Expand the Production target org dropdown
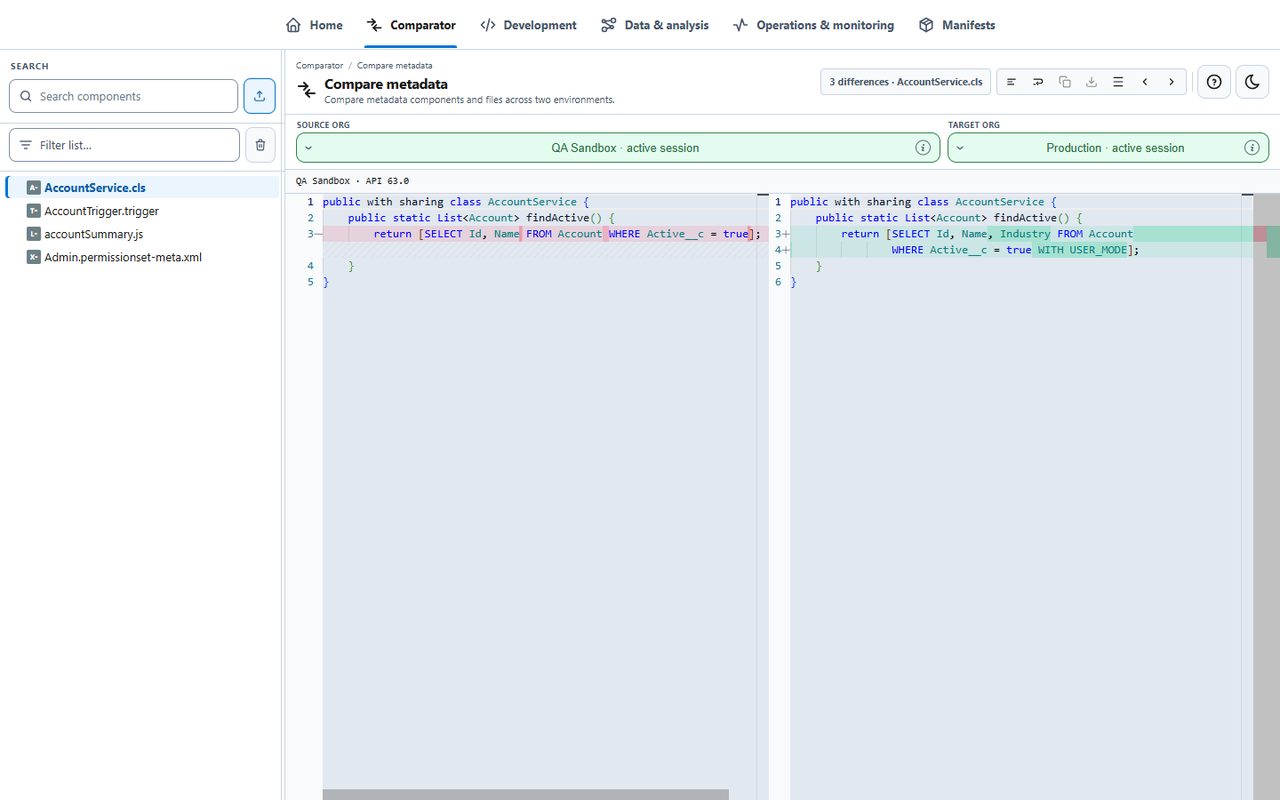 1108,148
